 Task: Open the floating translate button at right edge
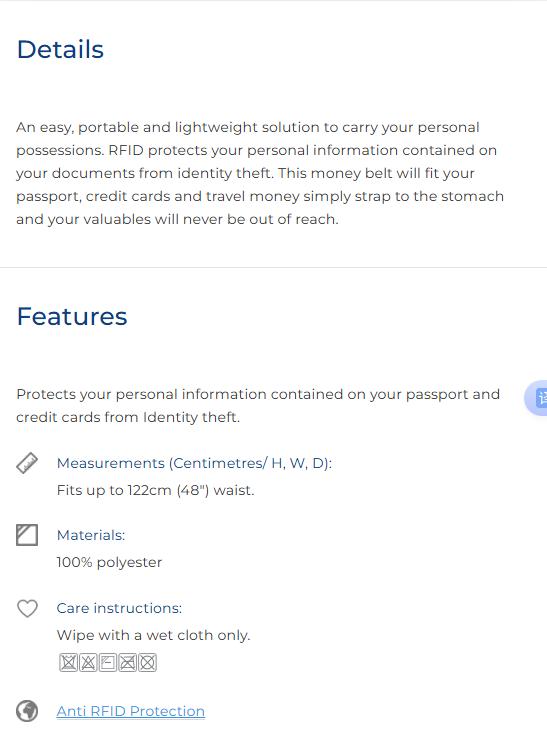(x=537, y=398)
